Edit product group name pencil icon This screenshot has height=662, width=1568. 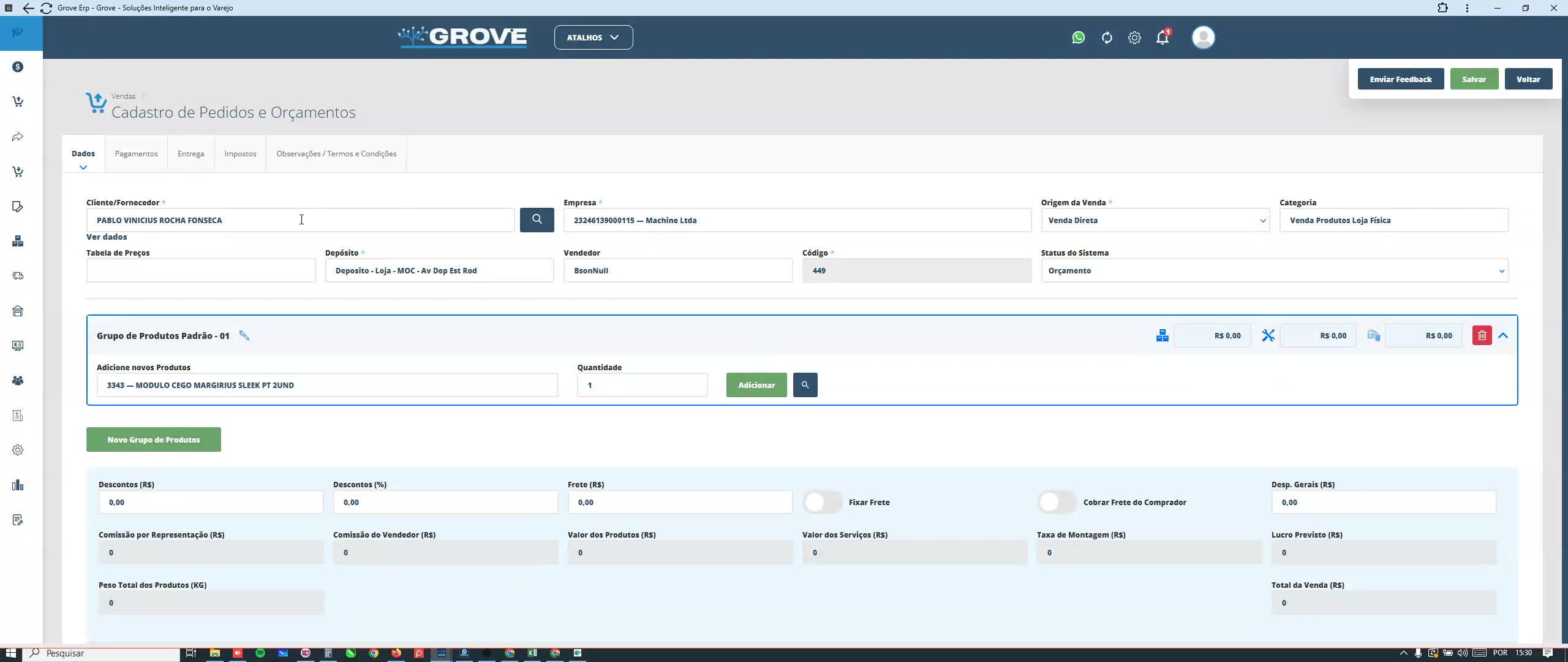pyautogui.click(x=244, y=335)
